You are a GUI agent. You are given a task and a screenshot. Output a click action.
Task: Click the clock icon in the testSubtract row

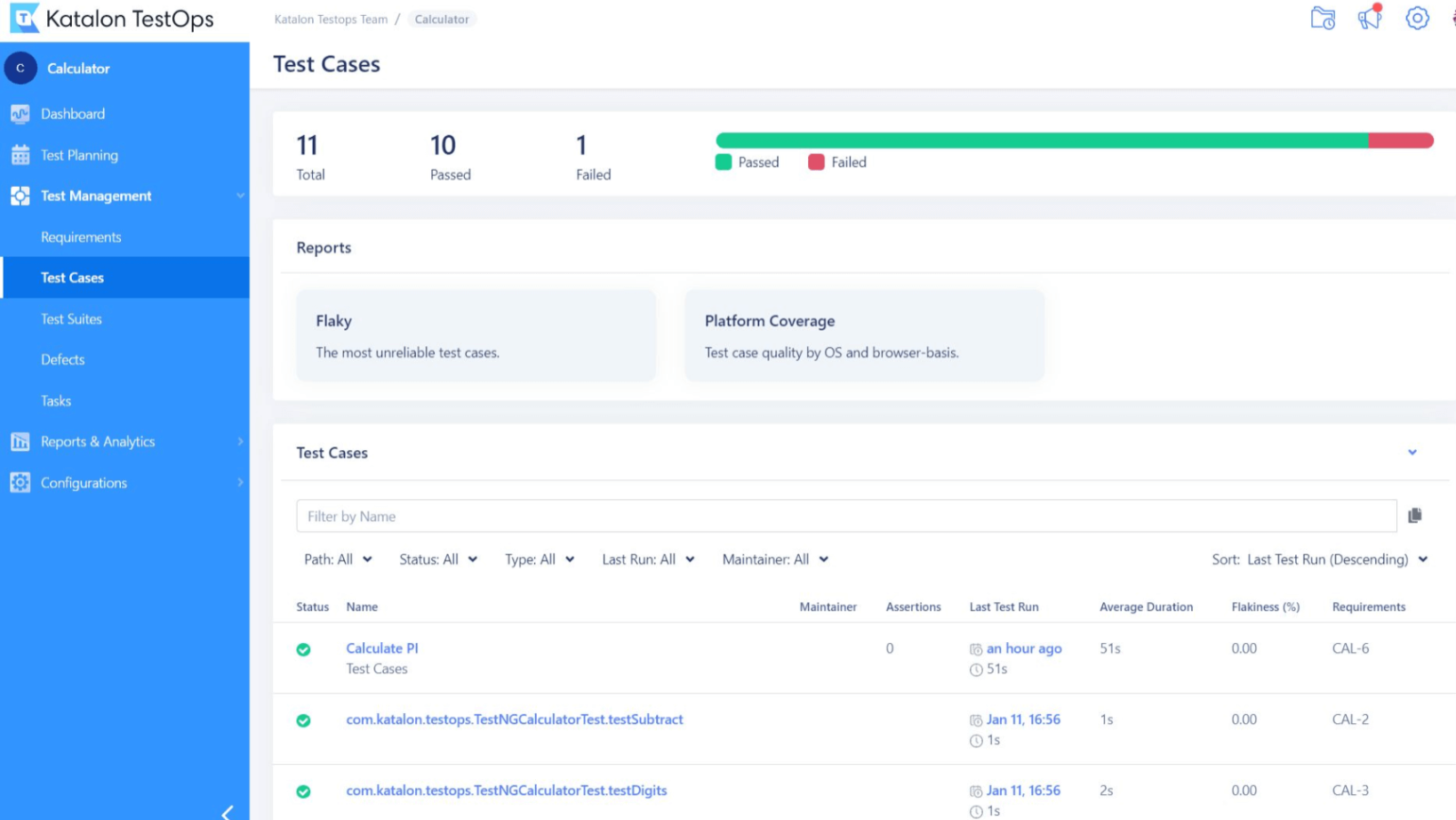click(x=976, y=741)
